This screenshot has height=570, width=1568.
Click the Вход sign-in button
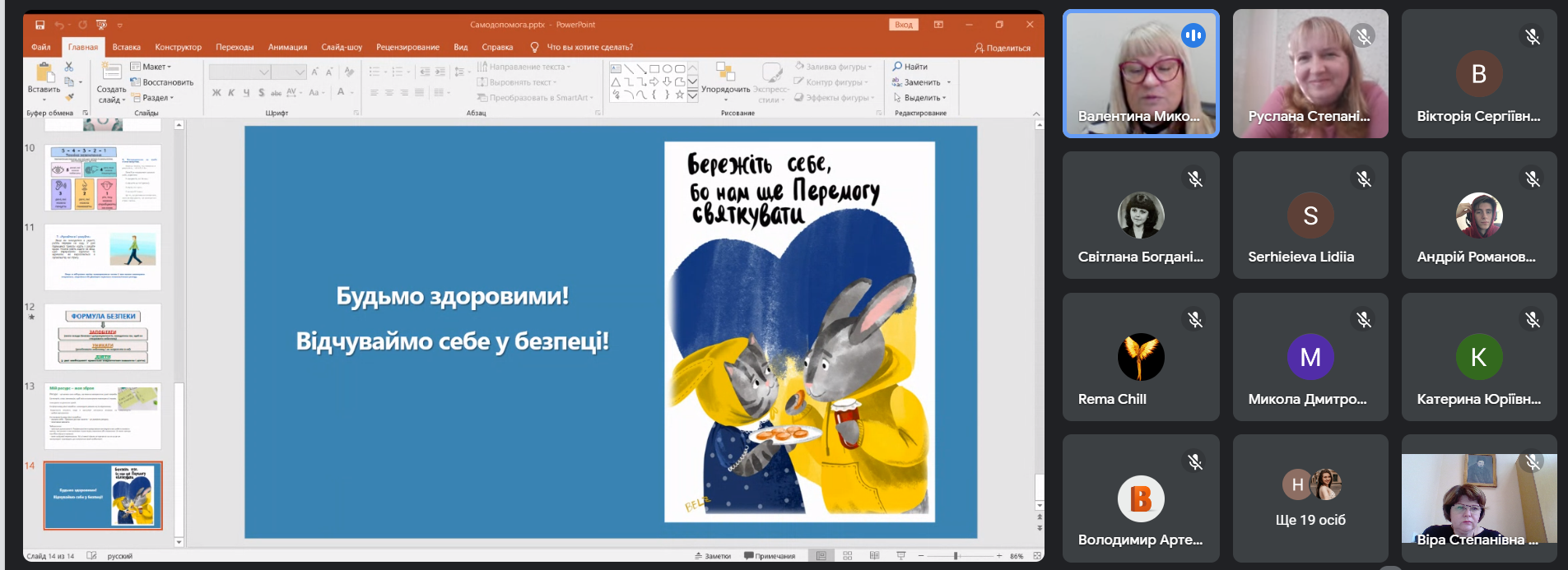pos(904,25)
